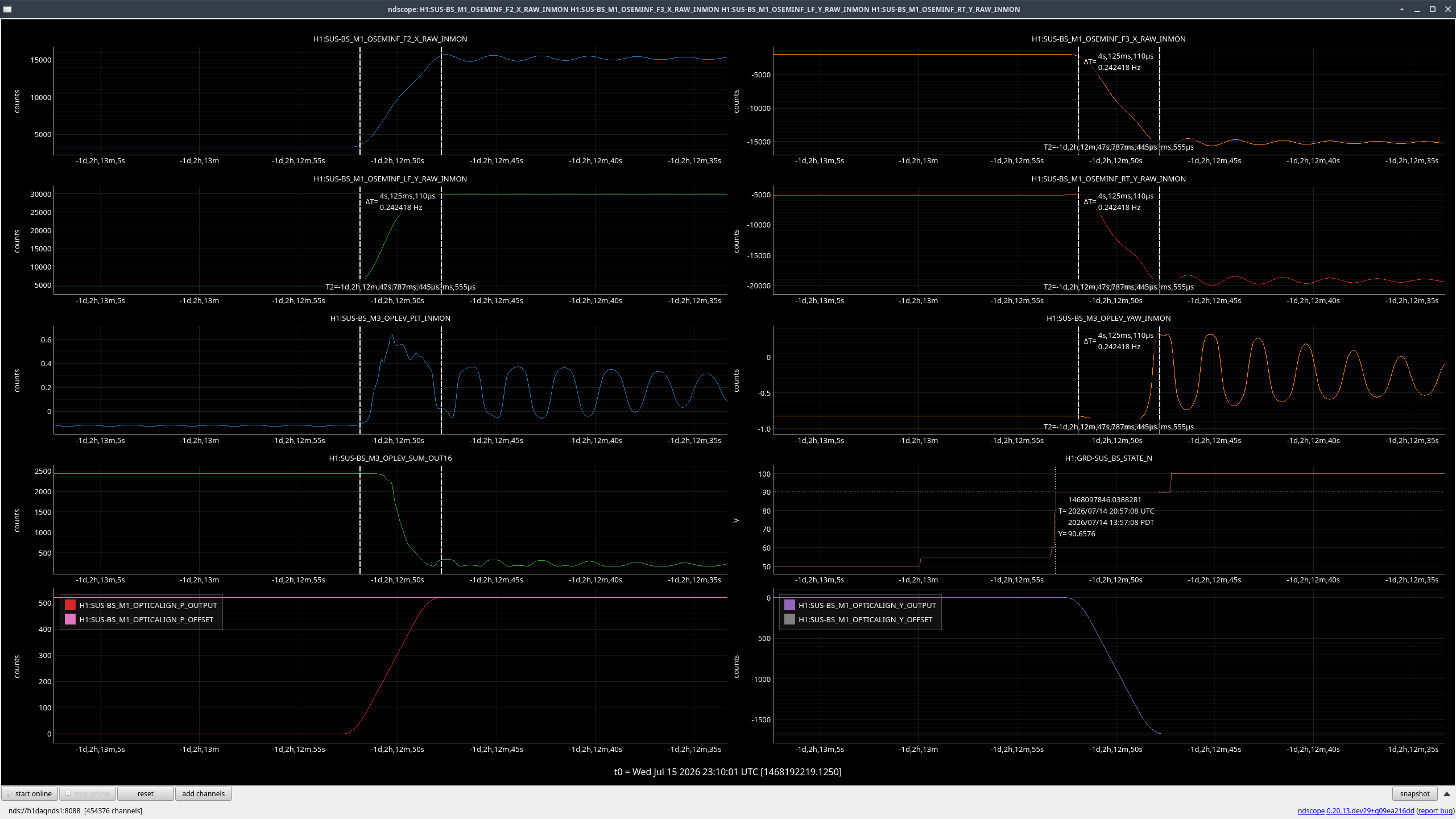
Task: Click the H1:GRD-SUS_BS_STATE_N plot title
Action: pos(1108,458)
